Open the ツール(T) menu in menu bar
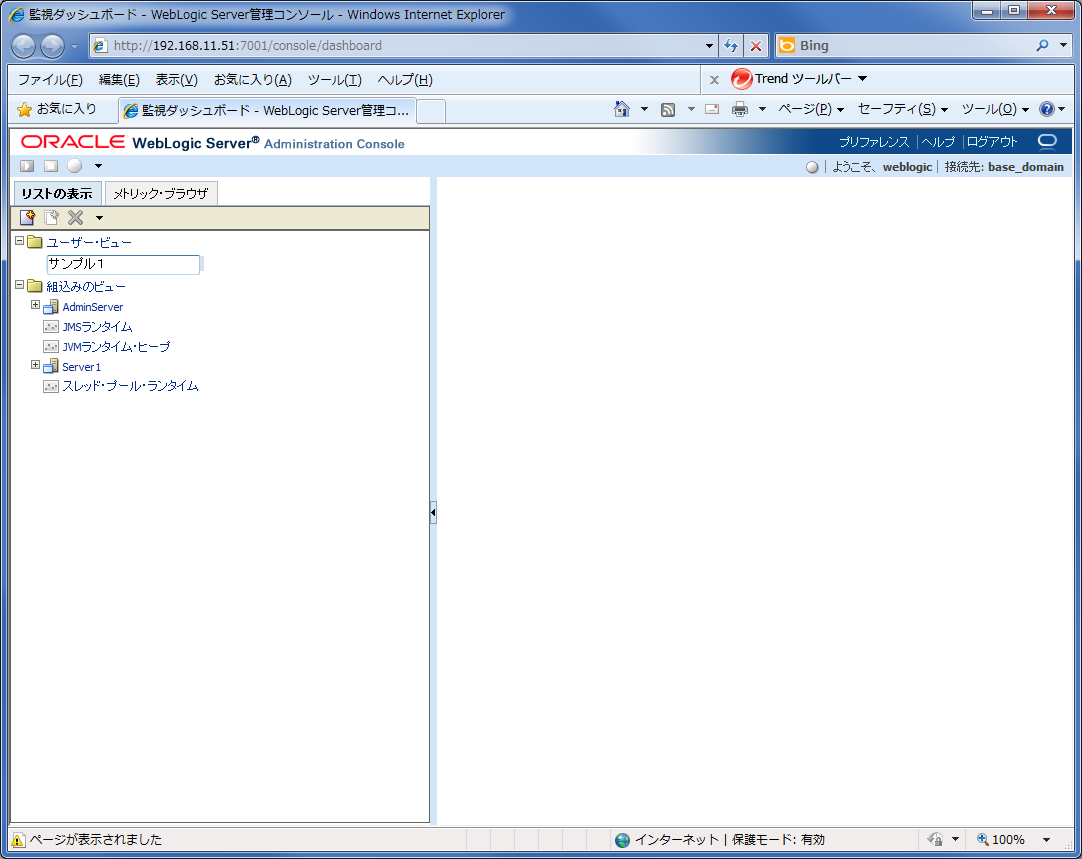This screenshot has width=1082, height=859. (x=335, y=80)
